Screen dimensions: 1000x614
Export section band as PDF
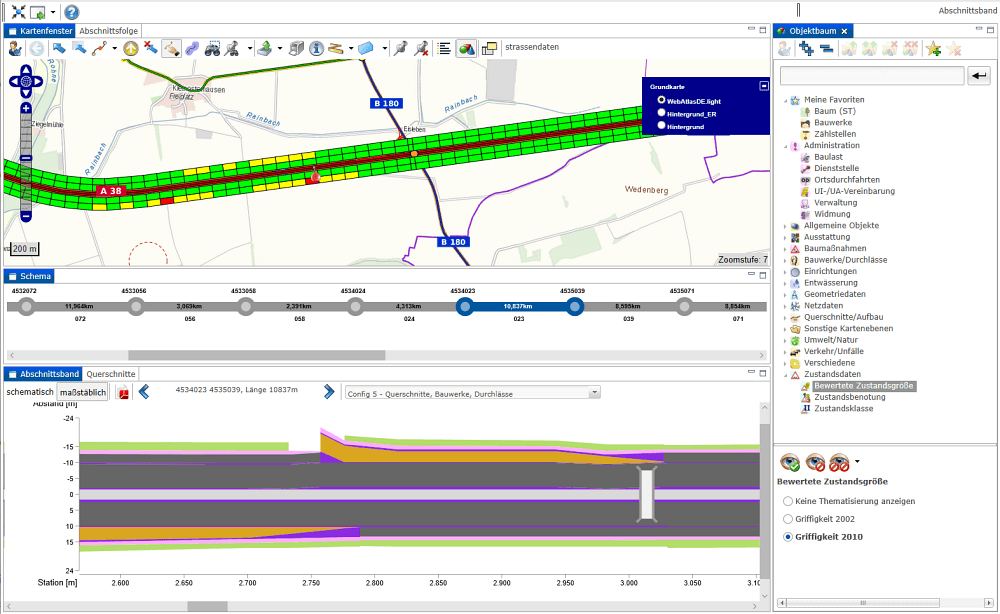pyautogui.click(x=123, y=392)
